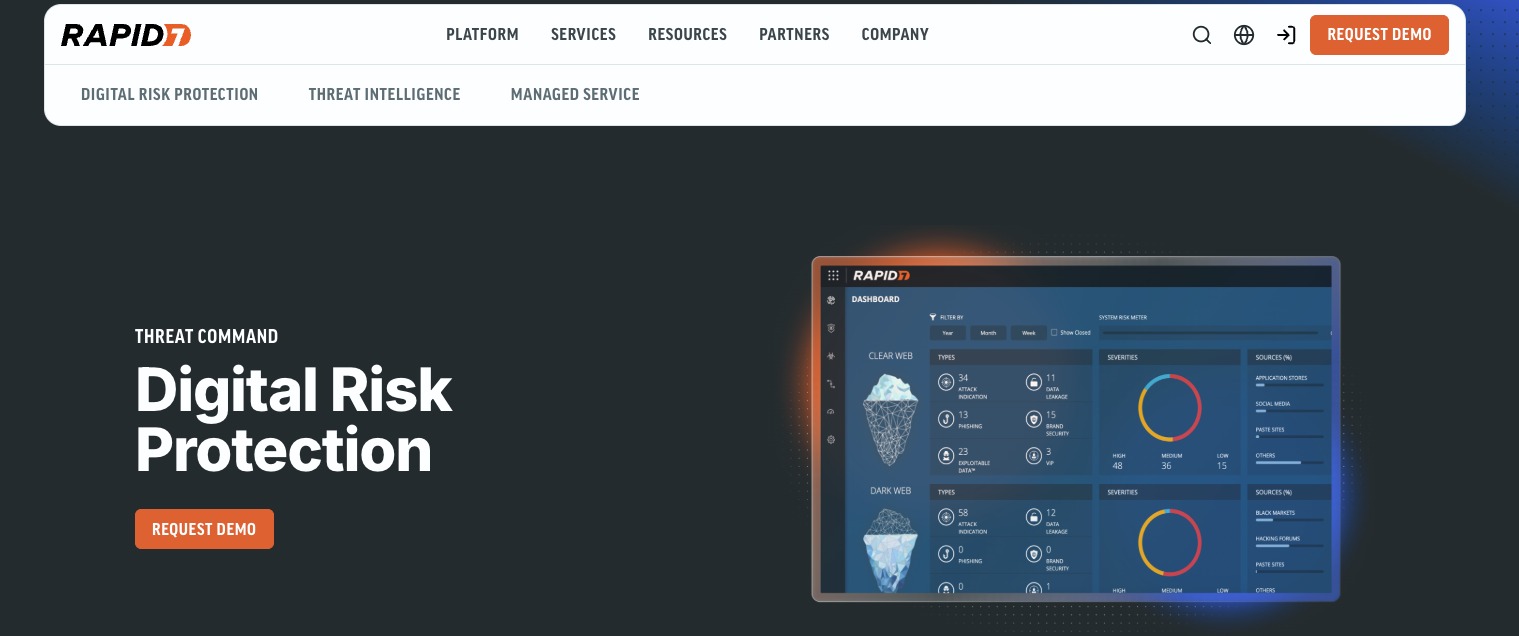This screenshot has height=636, width=1519.
Task: Click the orange Request Demo button
Action: [x=1379, y=35]
